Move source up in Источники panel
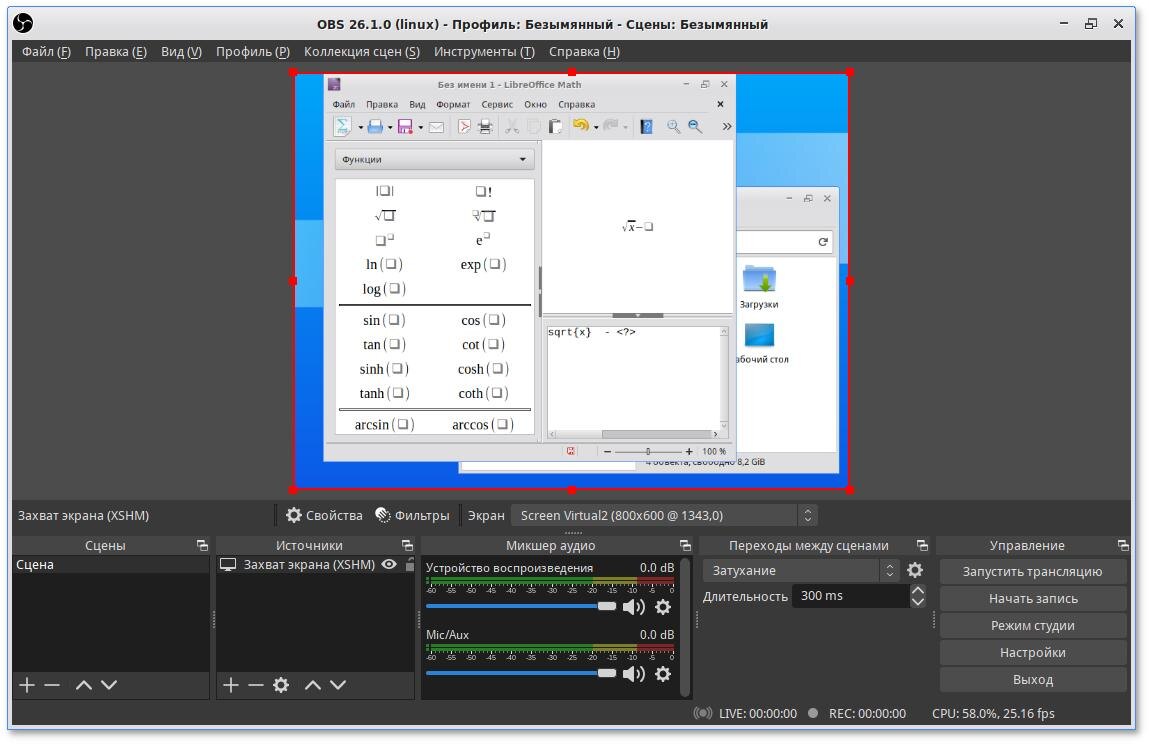Screen dimensions: 1149x744 point(313,685)
